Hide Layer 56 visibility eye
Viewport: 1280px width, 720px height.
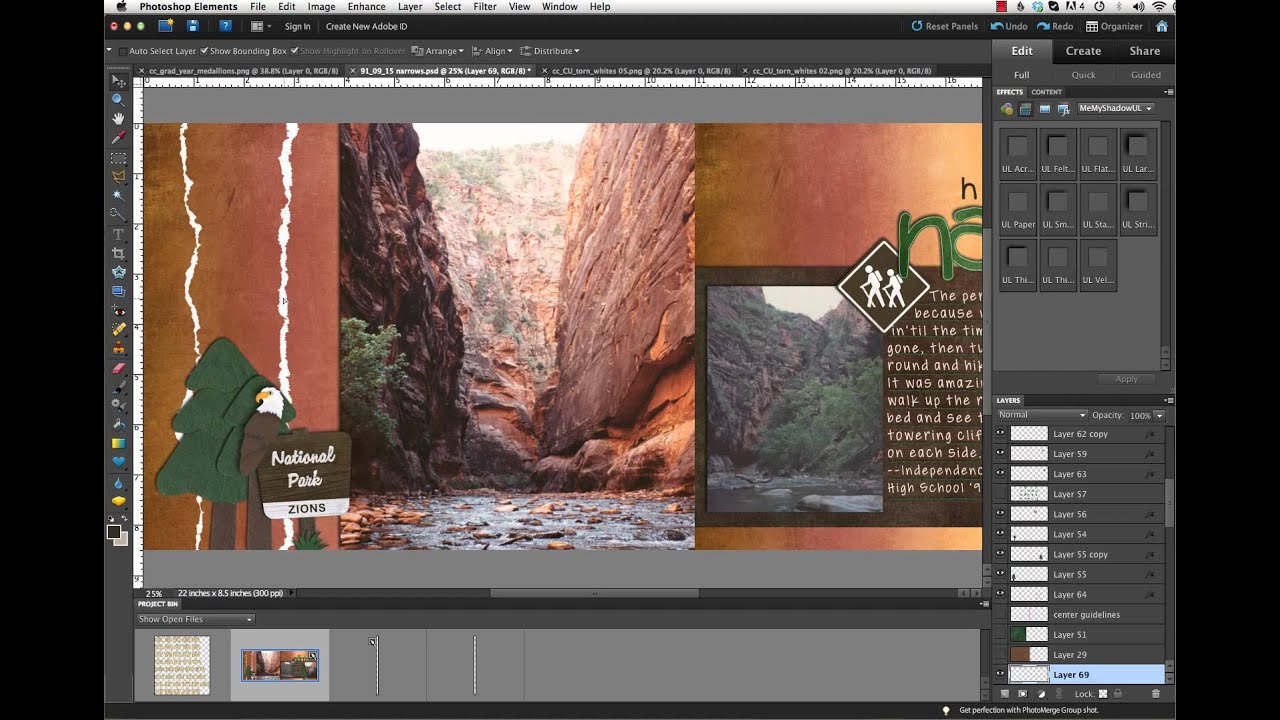(1000, 513)
